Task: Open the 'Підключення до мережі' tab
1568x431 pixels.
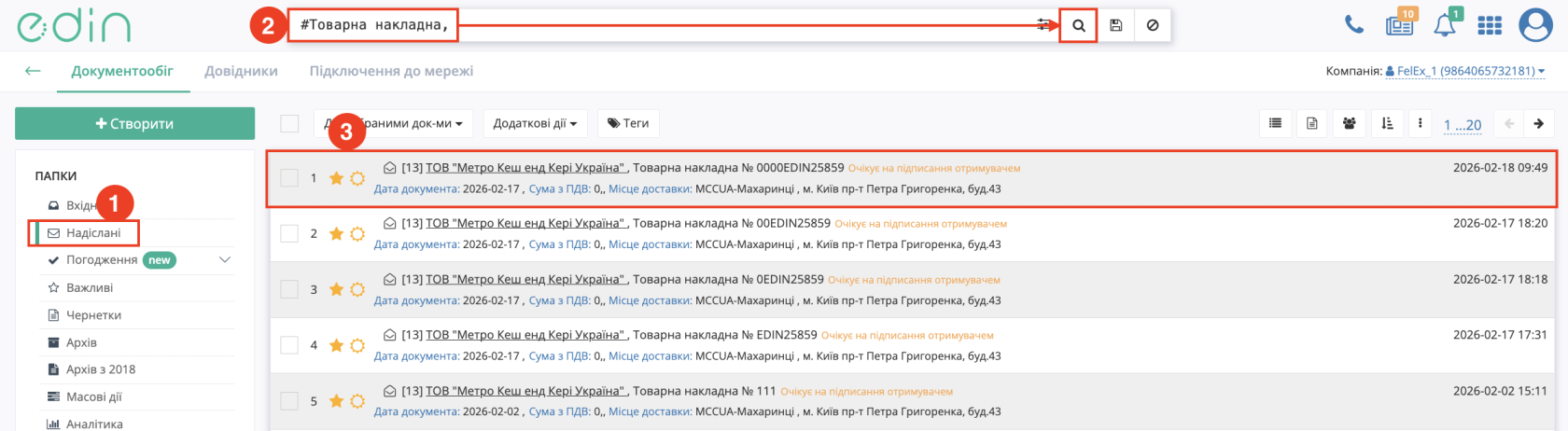Action: [392, 71]
